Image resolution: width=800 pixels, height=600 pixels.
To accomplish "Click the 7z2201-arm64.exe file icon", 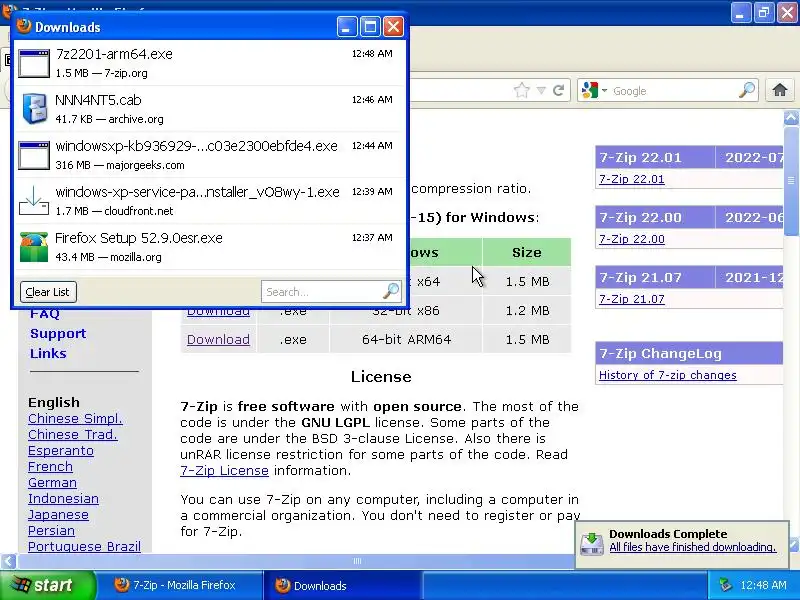I will (x=34, y=64).
